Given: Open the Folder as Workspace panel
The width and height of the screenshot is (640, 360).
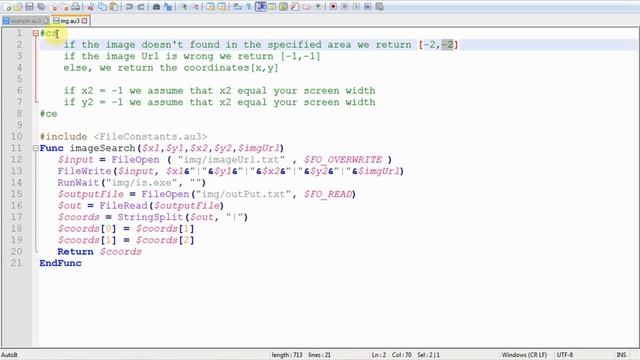Looking at the screenshot, I should click(306, 7).
